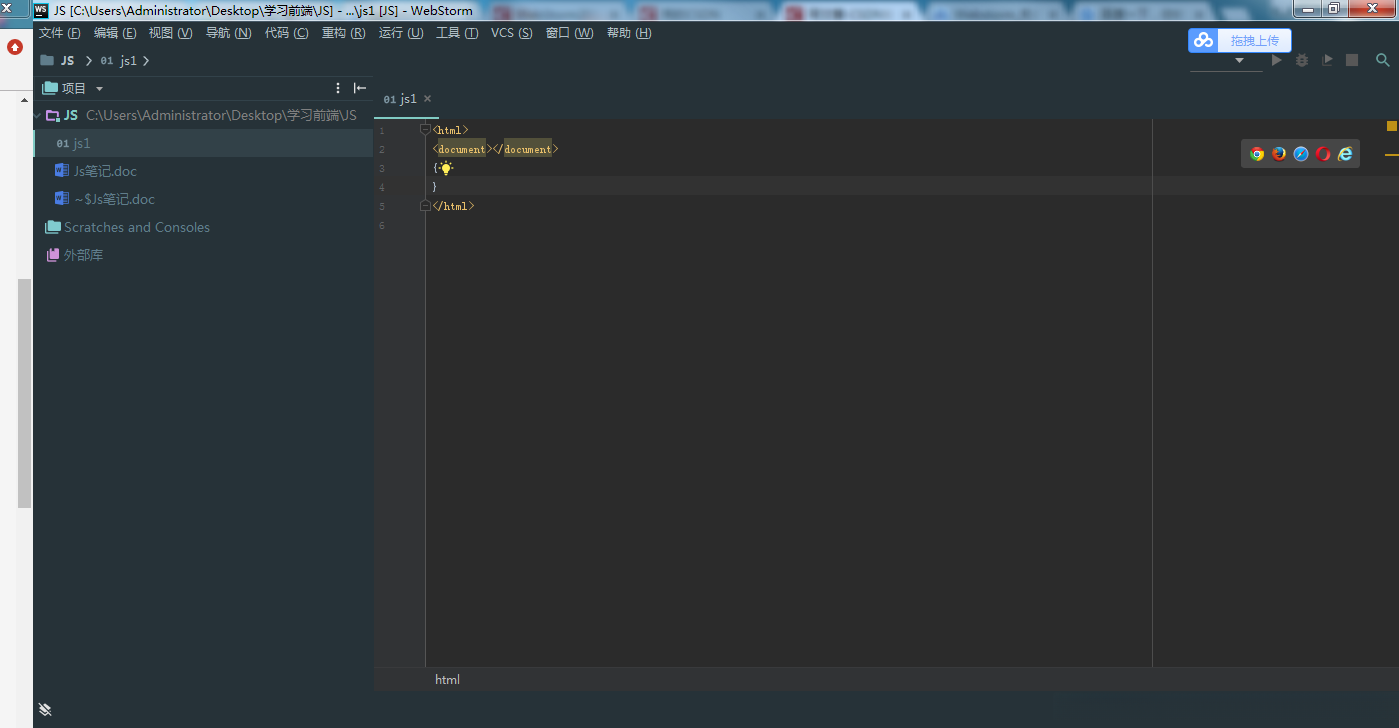Click the yellow intention lightbulb in the editor
The image size is (1399, 728).
coord(446,168)
